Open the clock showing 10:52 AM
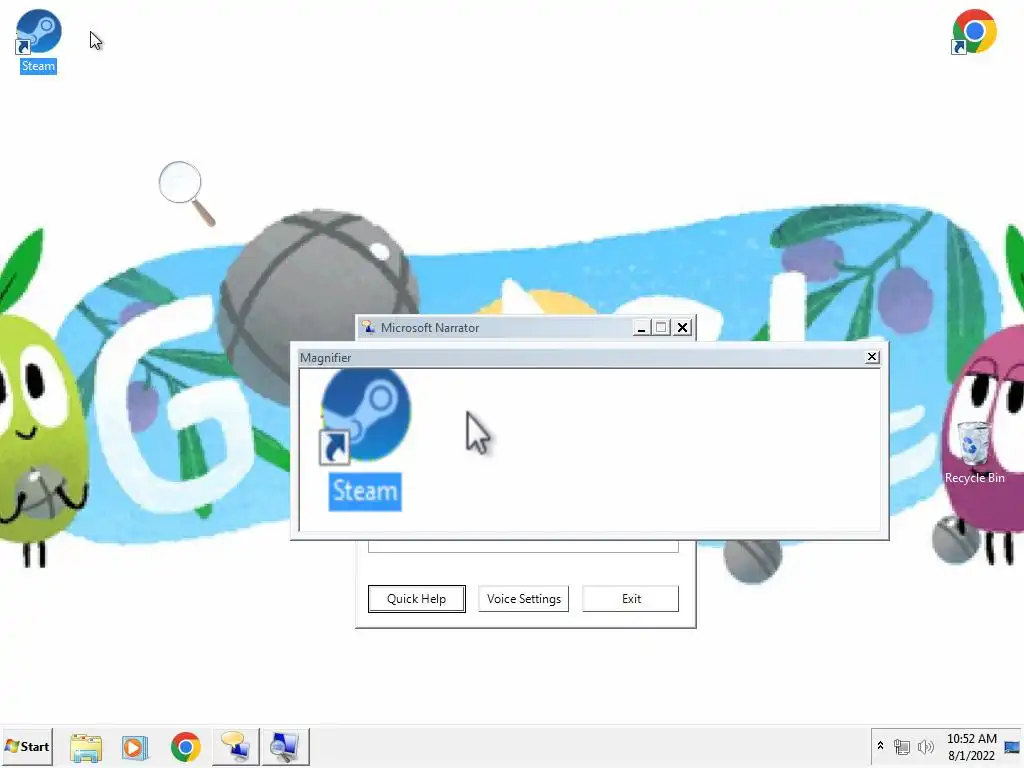 pyautogui.click(x=972, y=746)
